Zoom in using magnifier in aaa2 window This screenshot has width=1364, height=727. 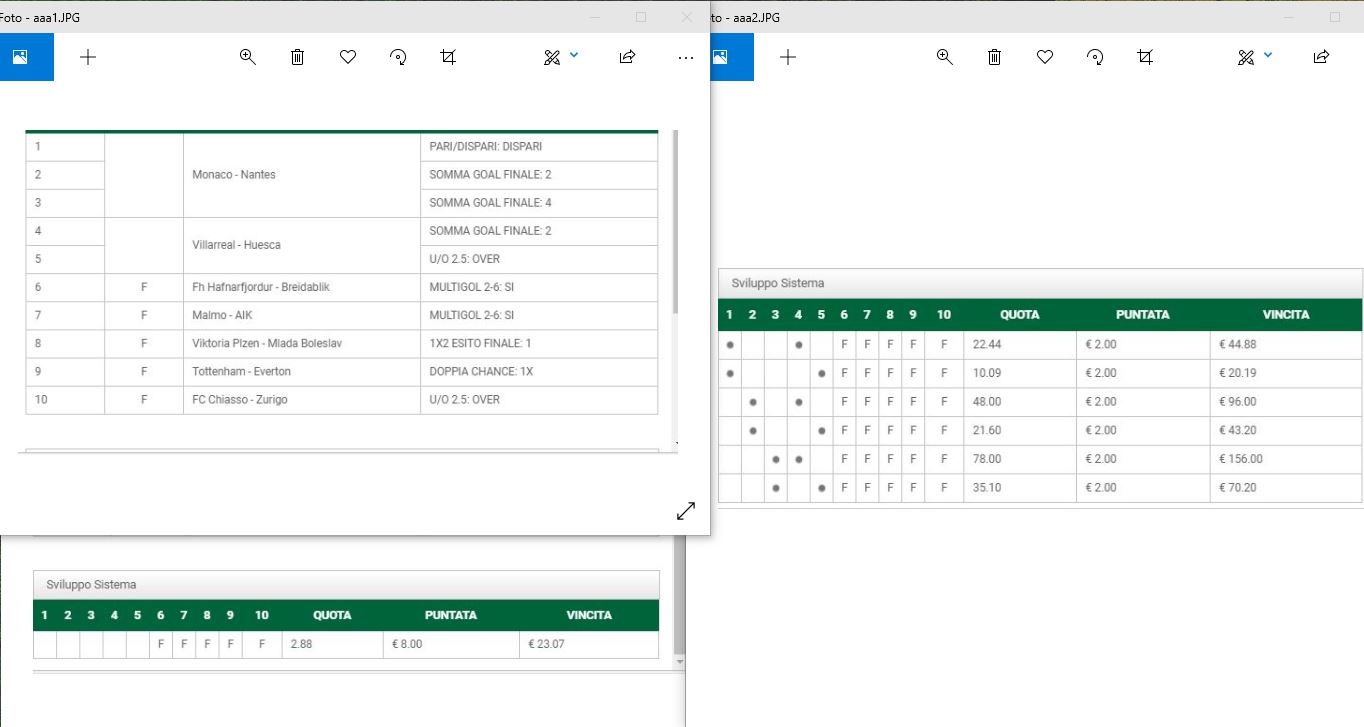(x=944, y=57)
